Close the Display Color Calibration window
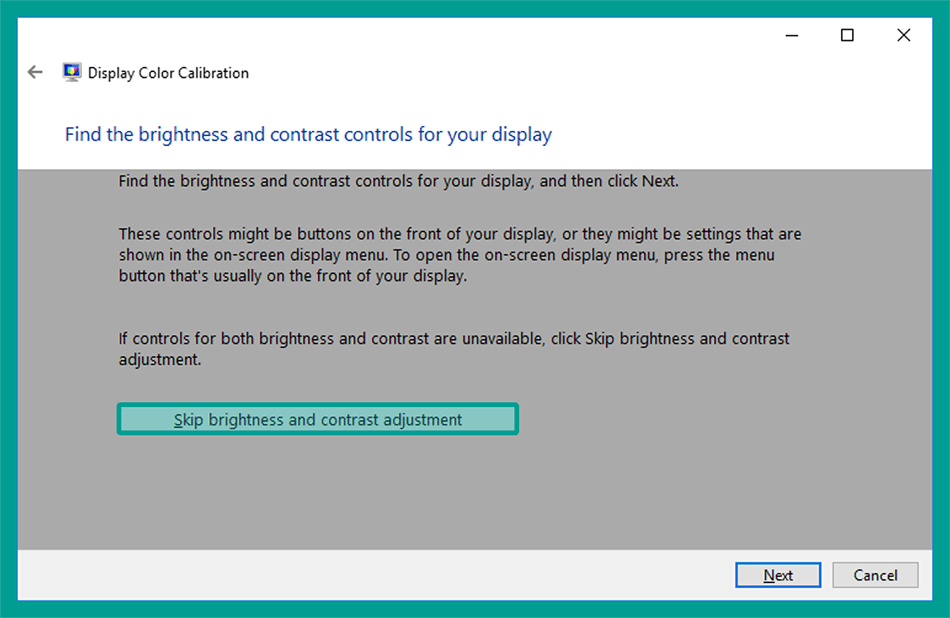Screen dimensions: 950x618 point(903,35)
